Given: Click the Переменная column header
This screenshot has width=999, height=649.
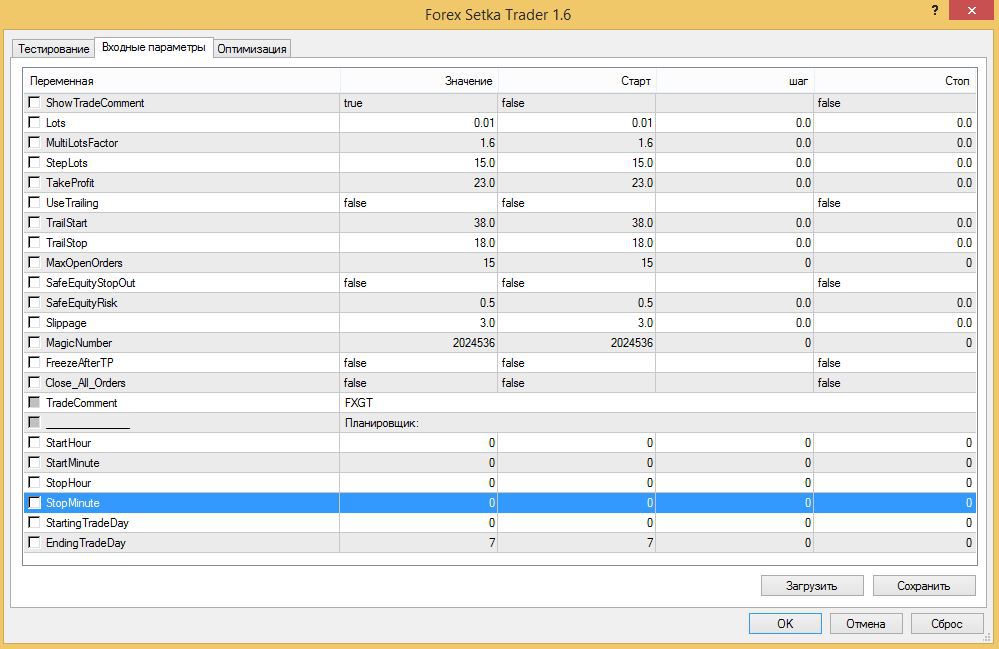Looking at the screenshot, I should [182, 81].
